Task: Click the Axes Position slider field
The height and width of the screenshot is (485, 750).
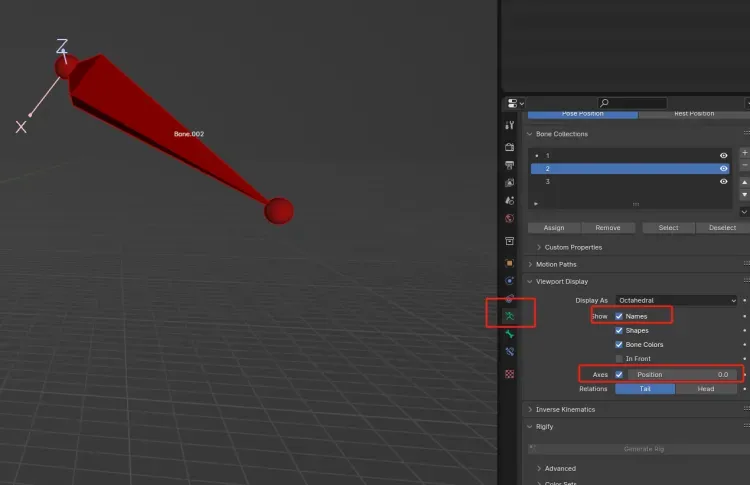Action: pos(683,375)
